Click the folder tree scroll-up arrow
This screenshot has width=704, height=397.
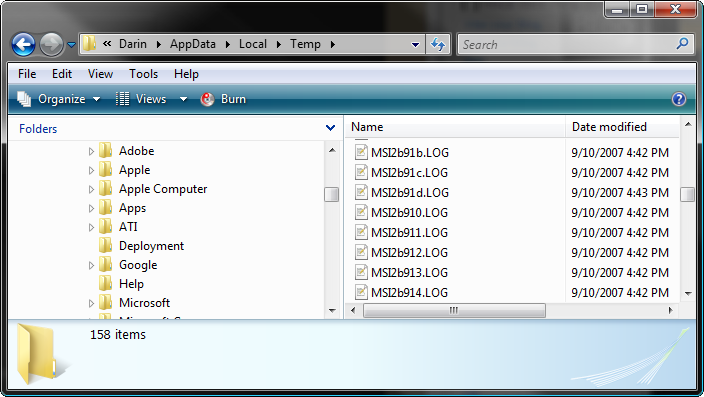point(332,150)
